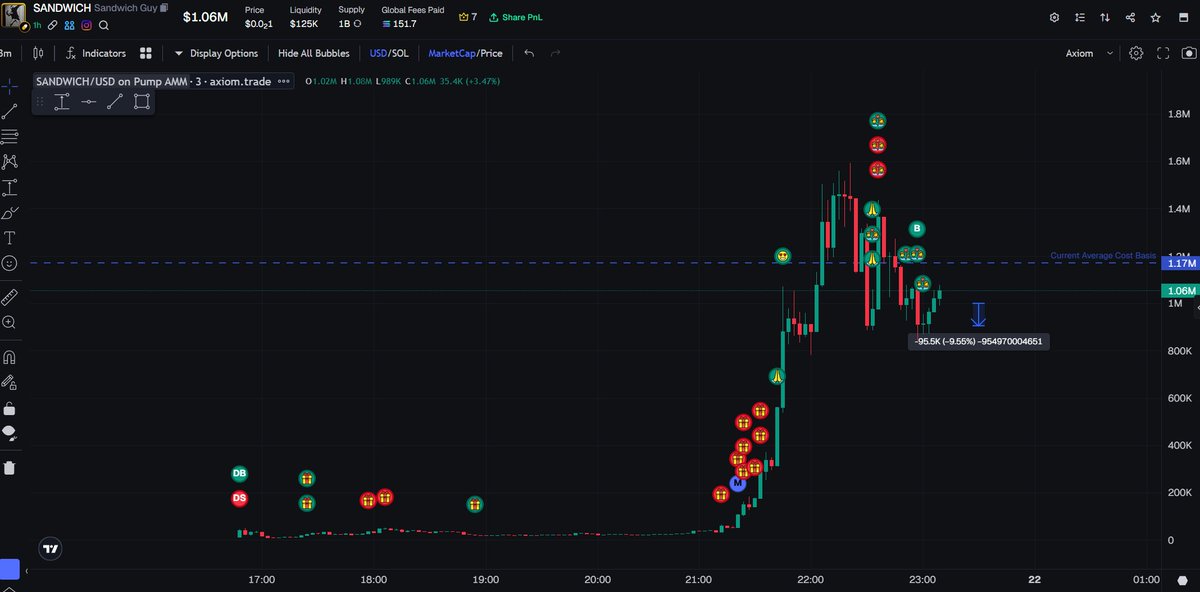Screen dimensions: 1200x592
Task: Toggle magnet mode for drawings
Action: [x=10, y=357]
